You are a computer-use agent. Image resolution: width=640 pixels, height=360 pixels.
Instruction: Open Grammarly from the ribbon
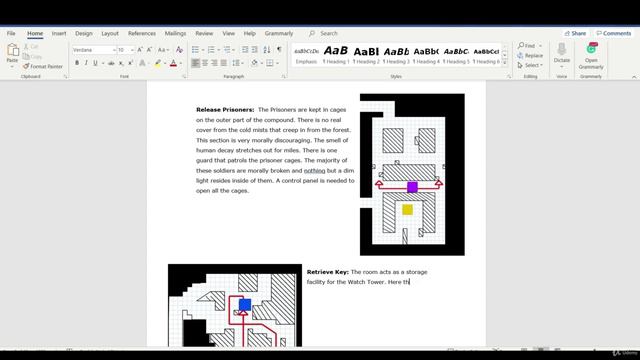pyautogui.click(x=591, y=56)
